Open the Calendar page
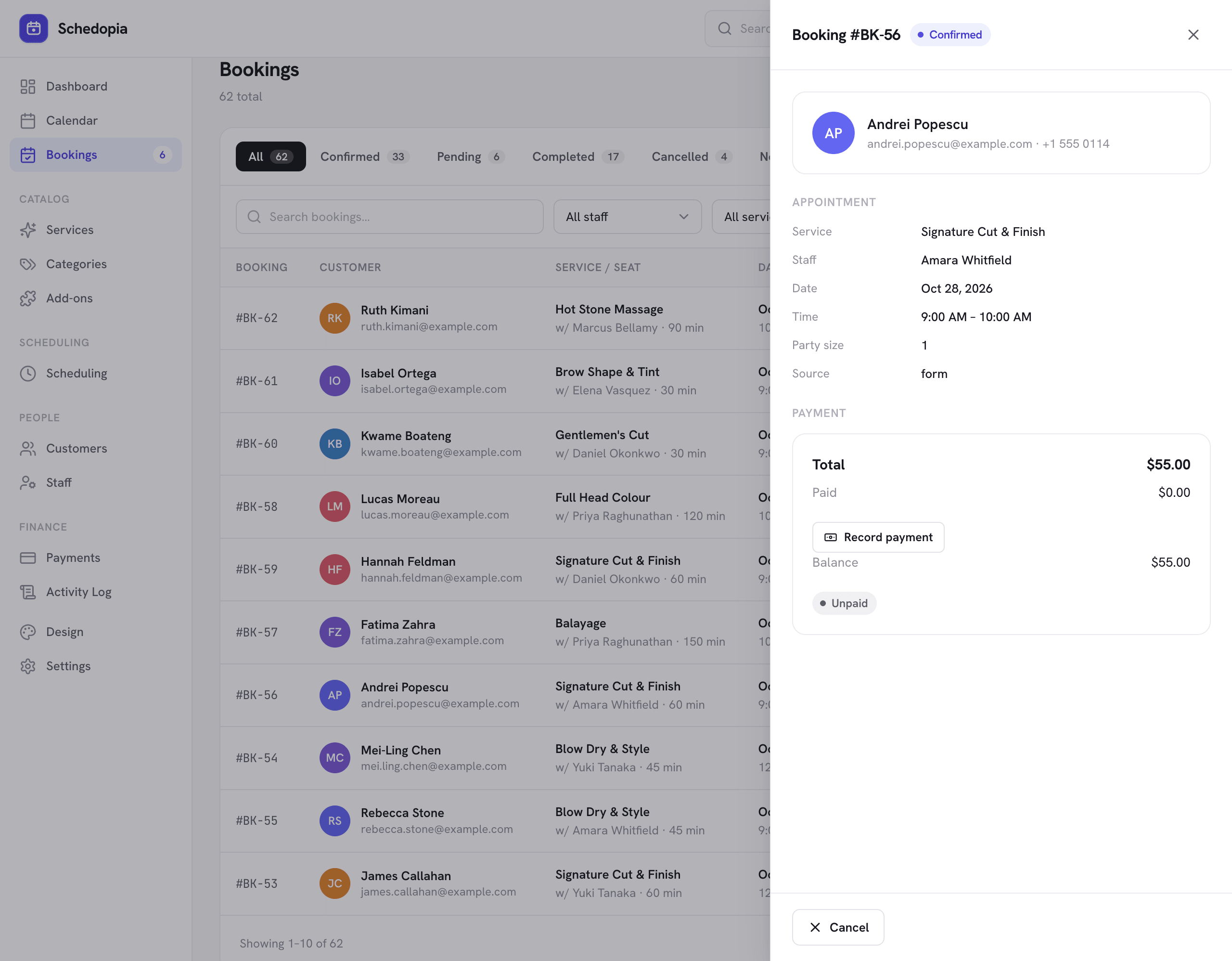 click(95, 120)
